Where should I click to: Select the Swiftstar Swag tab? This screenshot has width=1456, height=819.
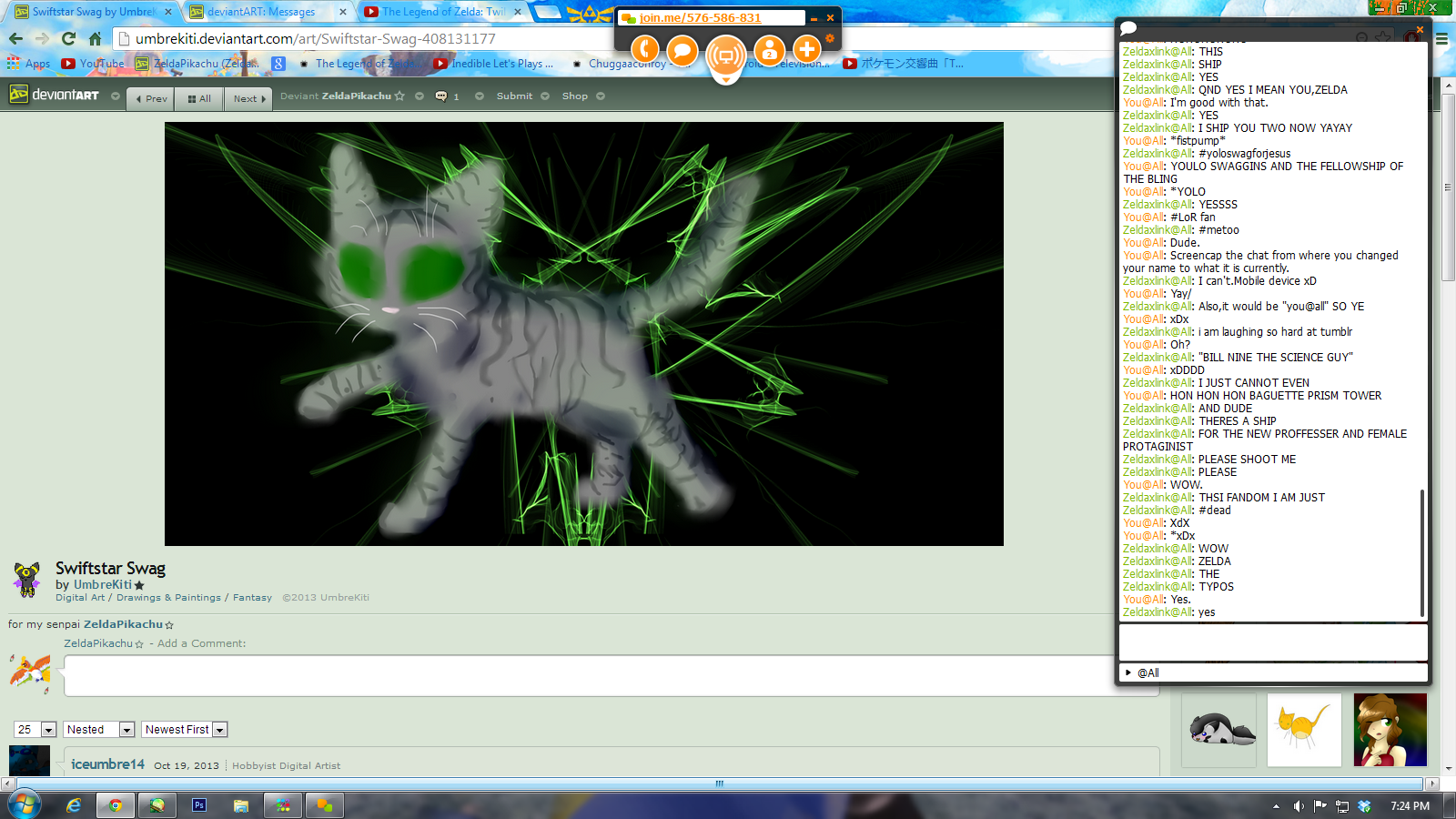tap(91, 12)
